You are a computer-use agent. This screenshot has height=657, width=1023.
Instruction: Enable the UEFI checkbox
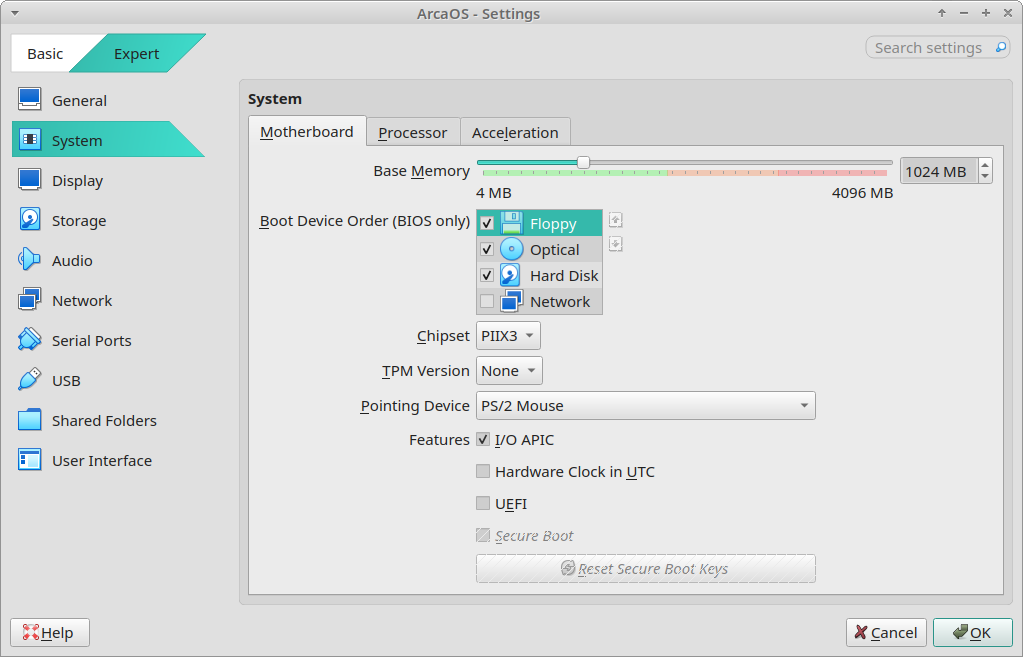(483, 503)
